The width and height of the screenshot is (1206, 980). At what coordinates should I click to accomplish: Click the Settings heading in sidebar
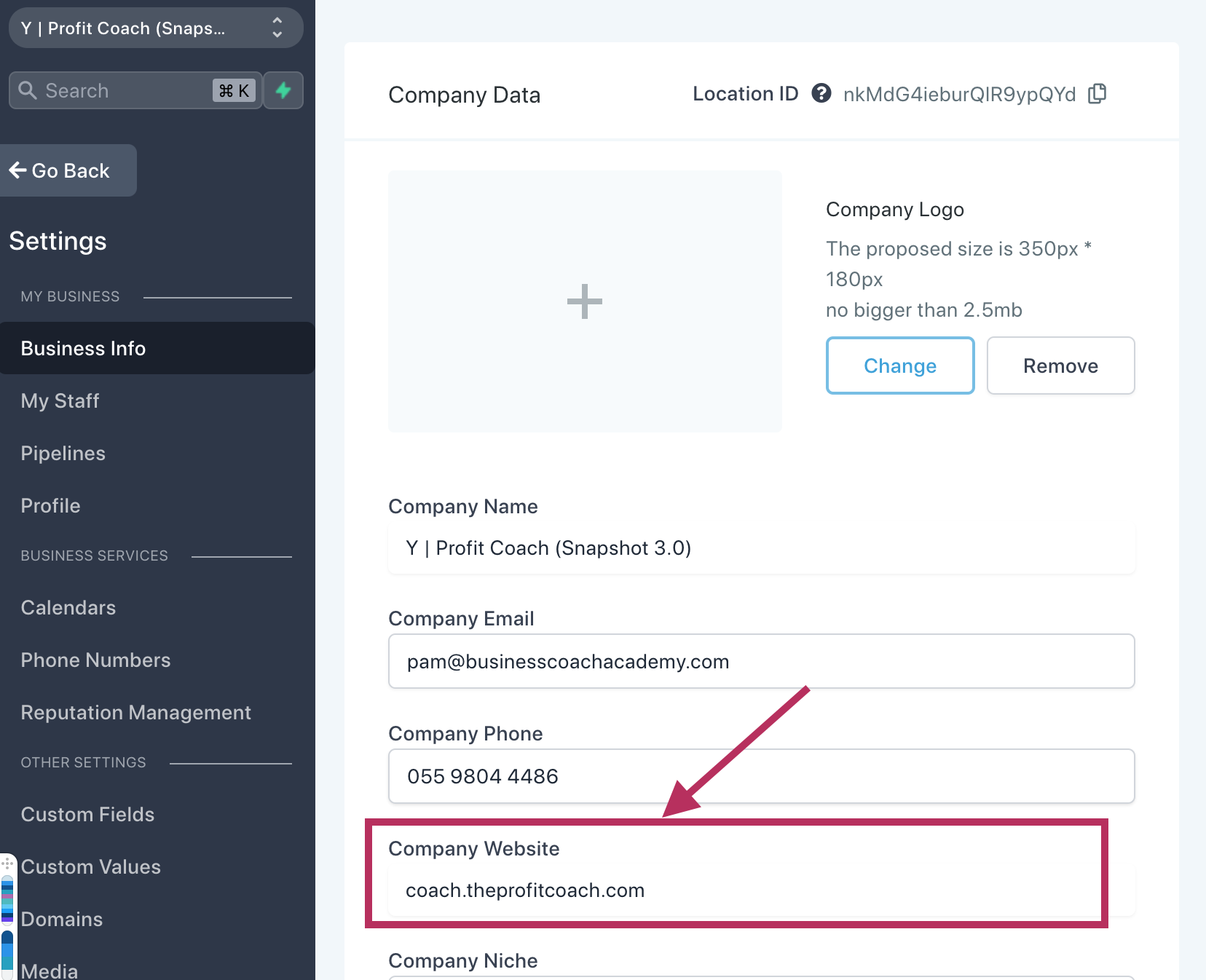click(58, 241)
